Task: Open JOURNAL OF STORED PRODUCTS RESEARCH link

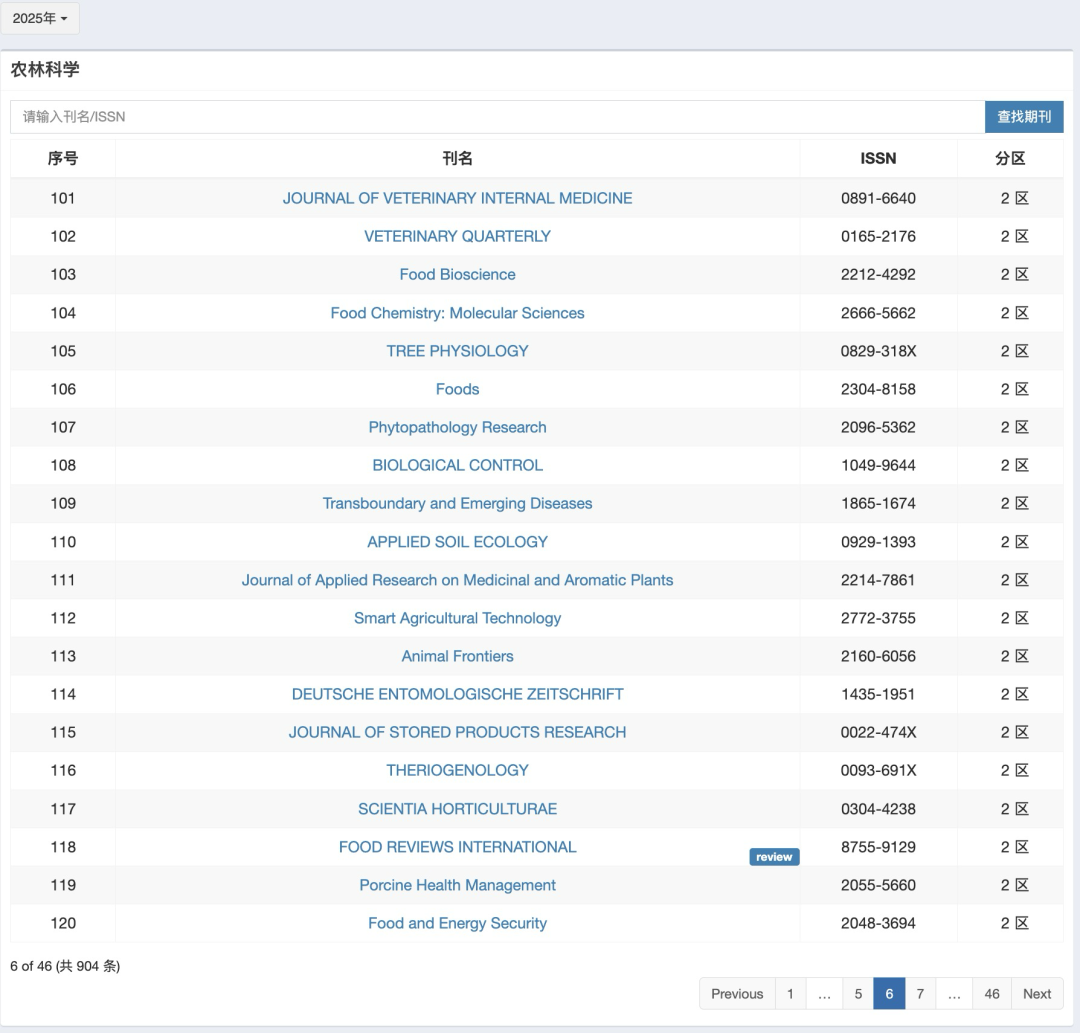Action: coord(457,732)
